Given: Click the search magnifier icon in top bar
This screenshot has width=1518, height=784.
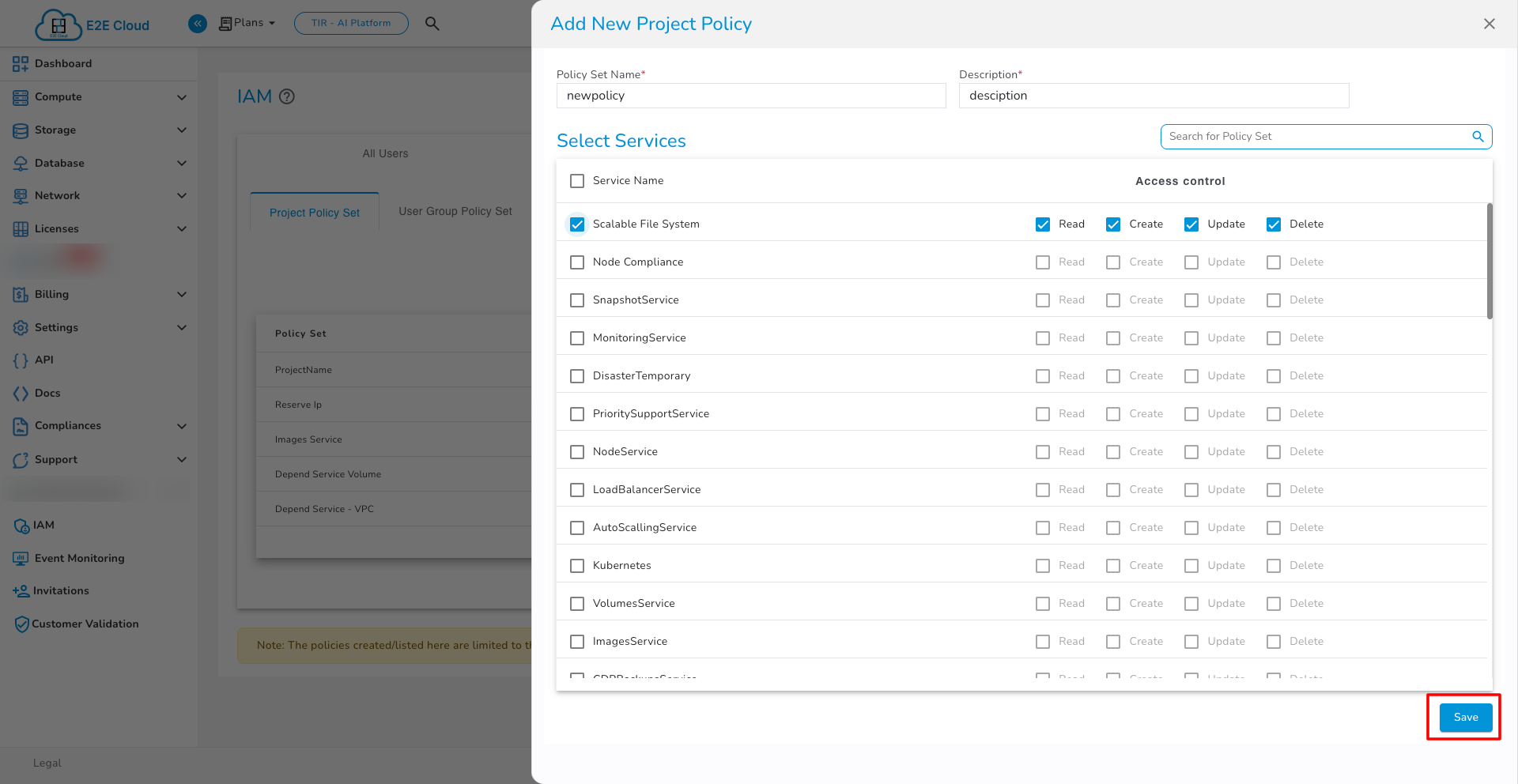Looking at the screenshot, I should pos(432,24).
